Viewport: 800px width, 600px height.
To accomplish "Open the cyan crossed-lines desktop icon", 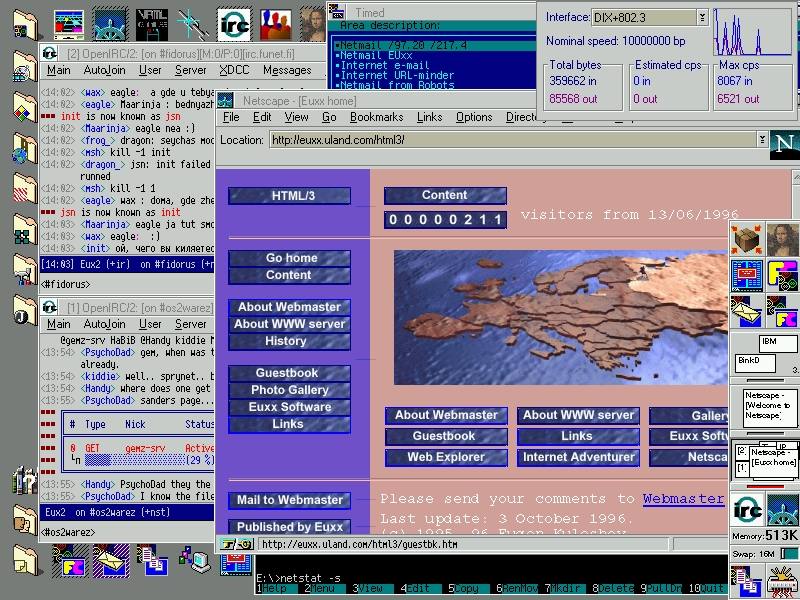I will pos(192,24).
